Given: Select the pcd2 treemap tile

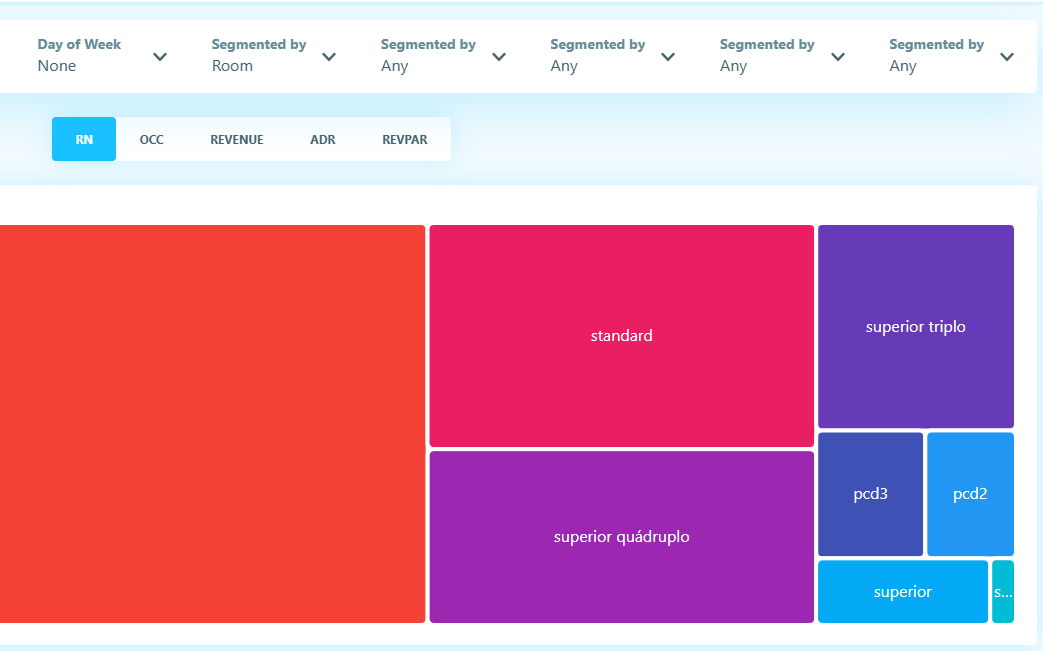Looking at the screenshot, I should click(970, 494).
